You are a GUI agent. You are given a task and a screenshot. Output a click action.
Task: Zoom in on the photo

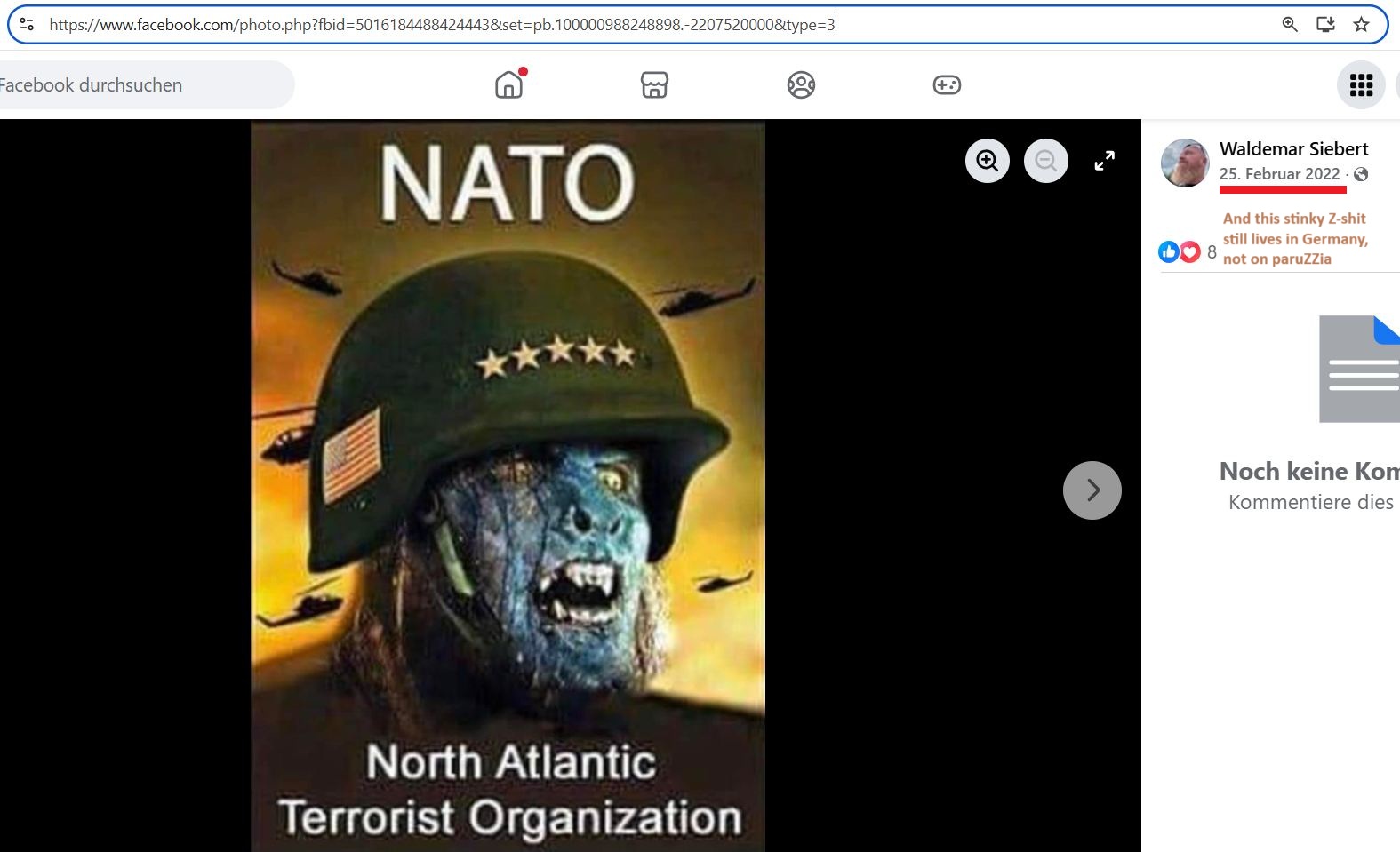click(x=988, y=161)
